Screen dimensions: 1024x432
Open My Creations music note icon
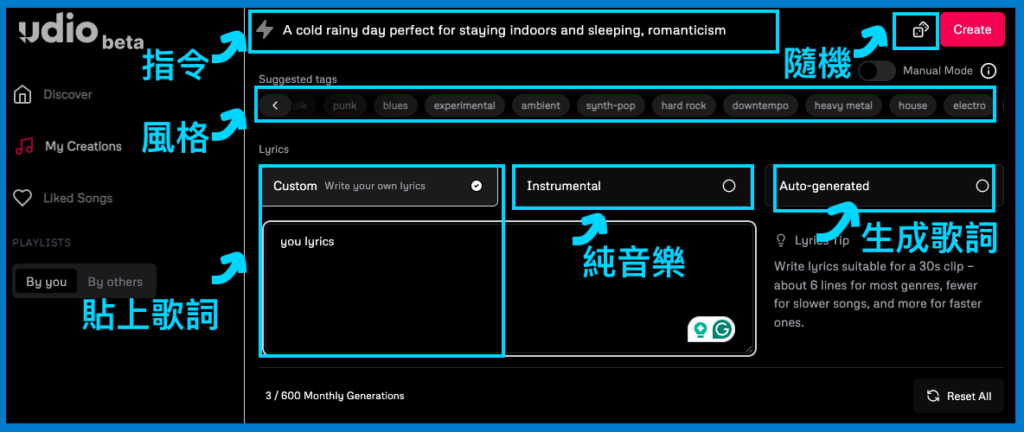pyautogui.click(x=23, y=147)
